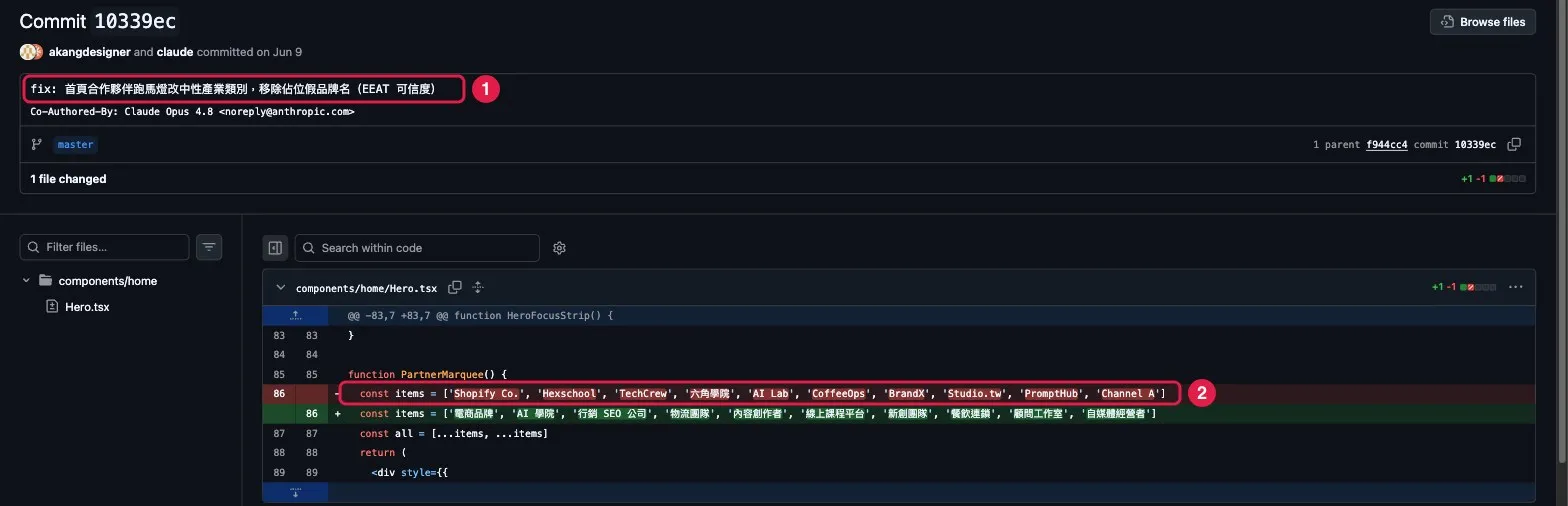The width and height of the screenshot is (1568, 506).
Task: Open components/home/Hero.tsx file header link
Action: click(x=366, y=288)
